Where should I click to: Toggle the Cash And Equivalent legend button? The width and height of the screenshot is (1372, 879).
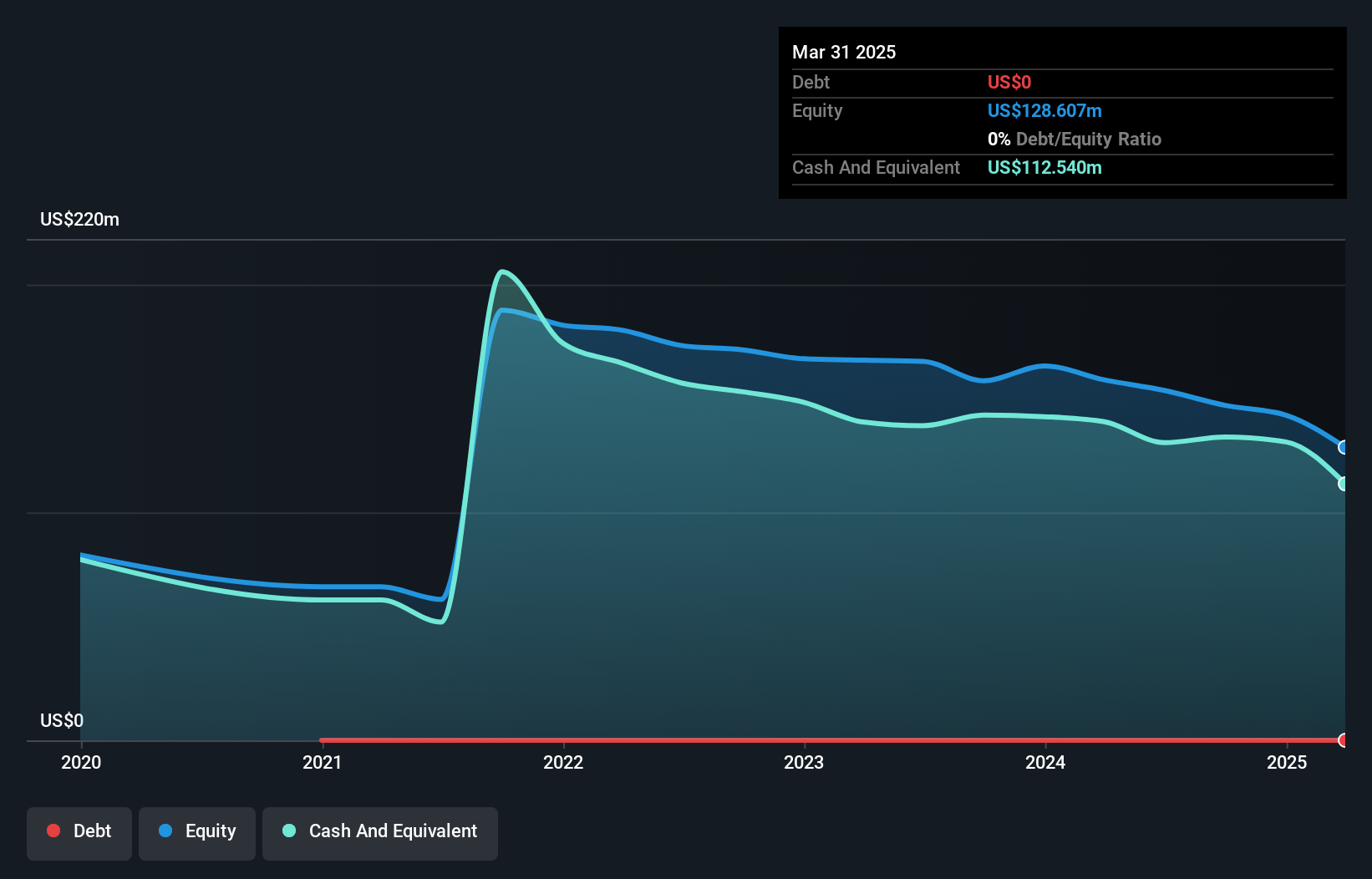coord(380,833)
